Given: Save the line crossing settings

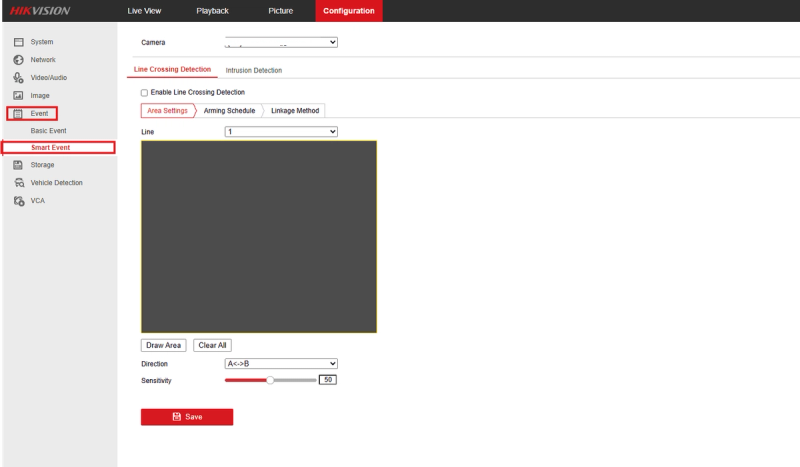Looking at the screenshot, I should tap(187, 417).
